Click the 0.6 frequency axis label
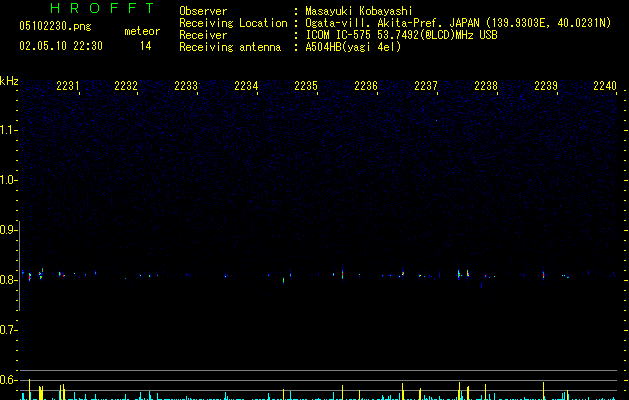This screenshot has width=629, height=400. (8, 380)
